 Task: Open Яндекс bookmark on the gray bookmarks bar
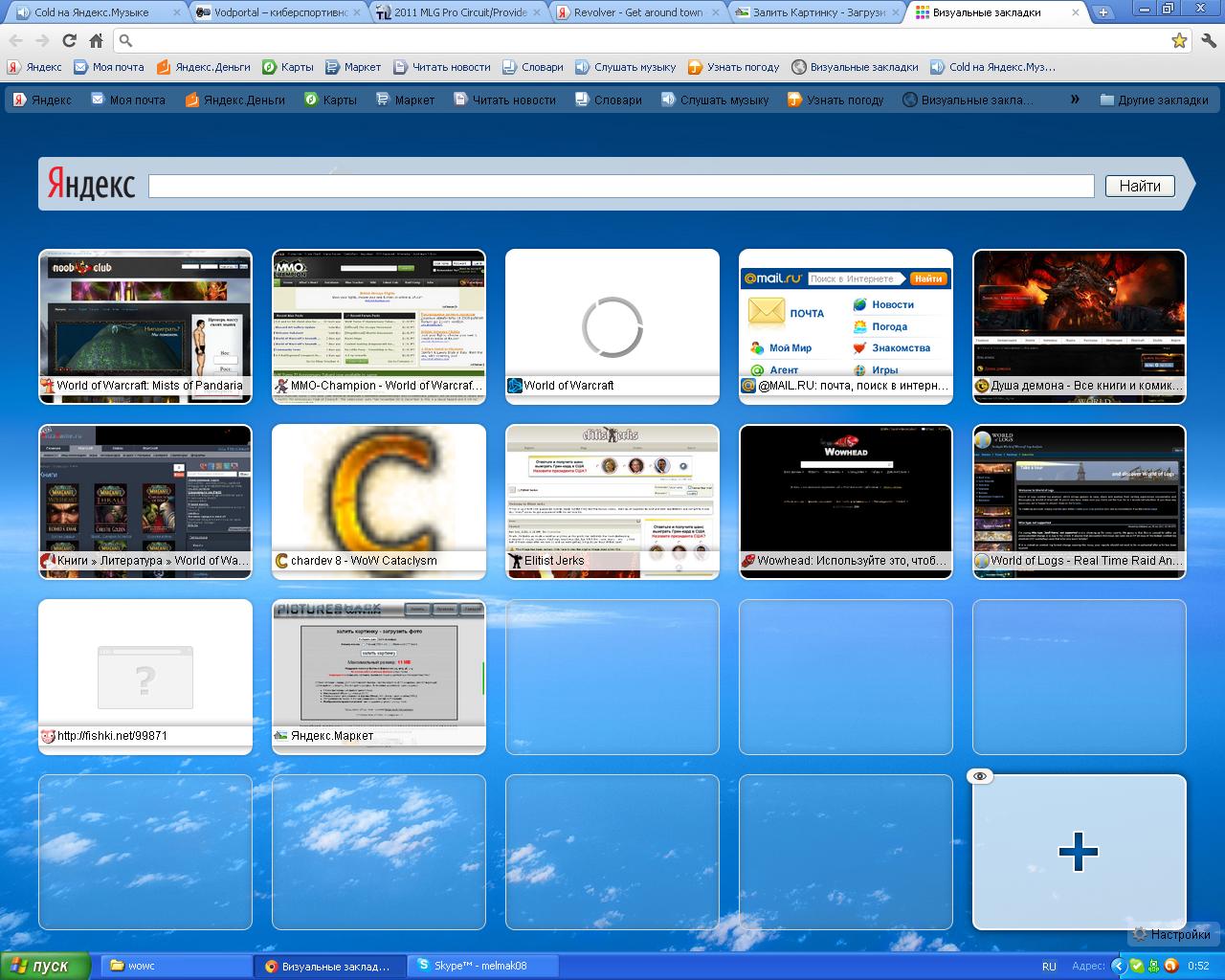[x=34, y=67]
